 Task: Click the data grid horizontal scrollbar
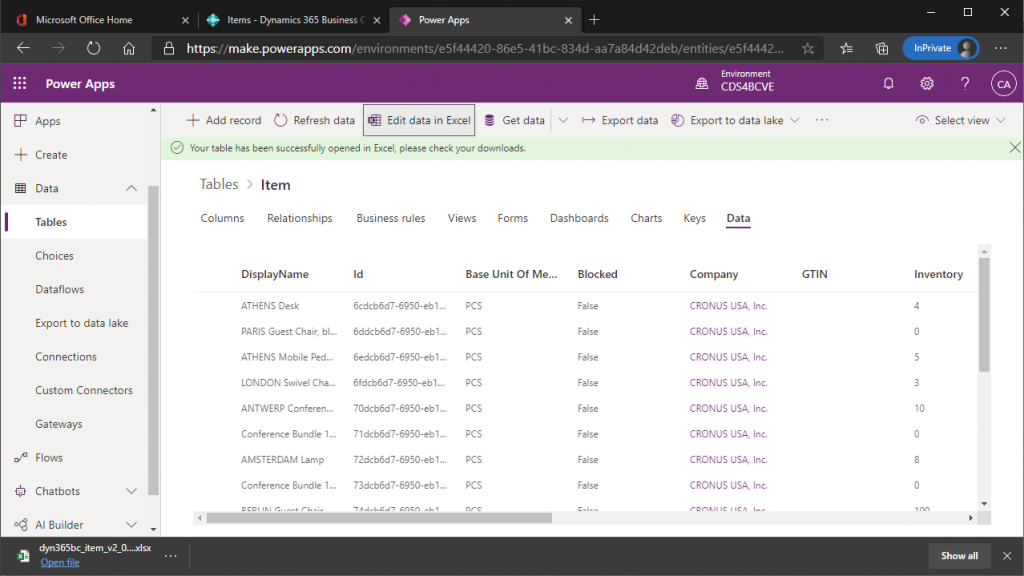(x=379, y=518)
